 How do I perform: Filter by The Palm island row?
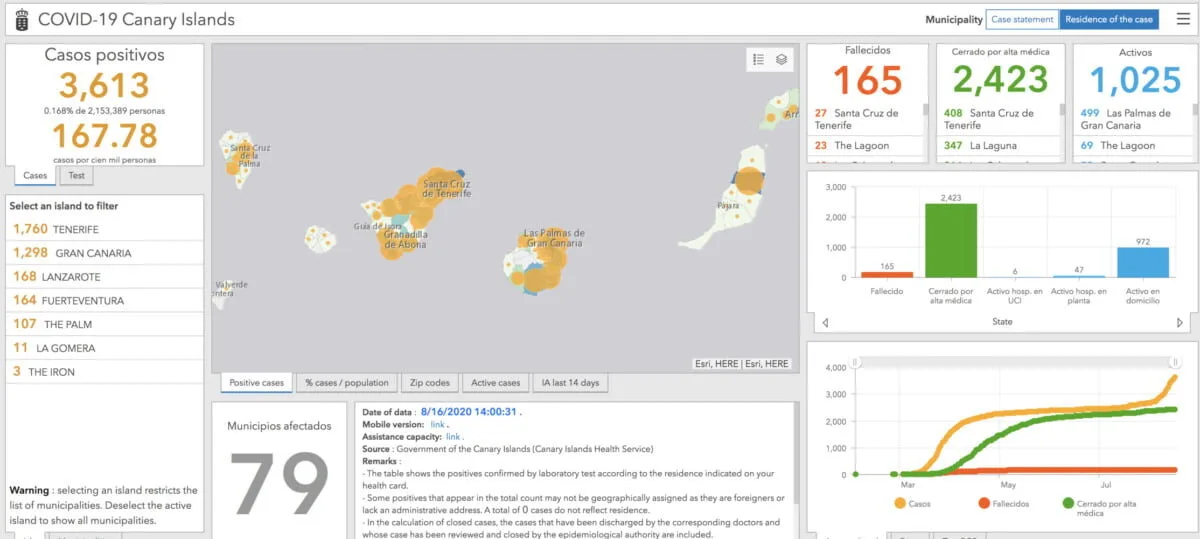click(x=105, y=324)
